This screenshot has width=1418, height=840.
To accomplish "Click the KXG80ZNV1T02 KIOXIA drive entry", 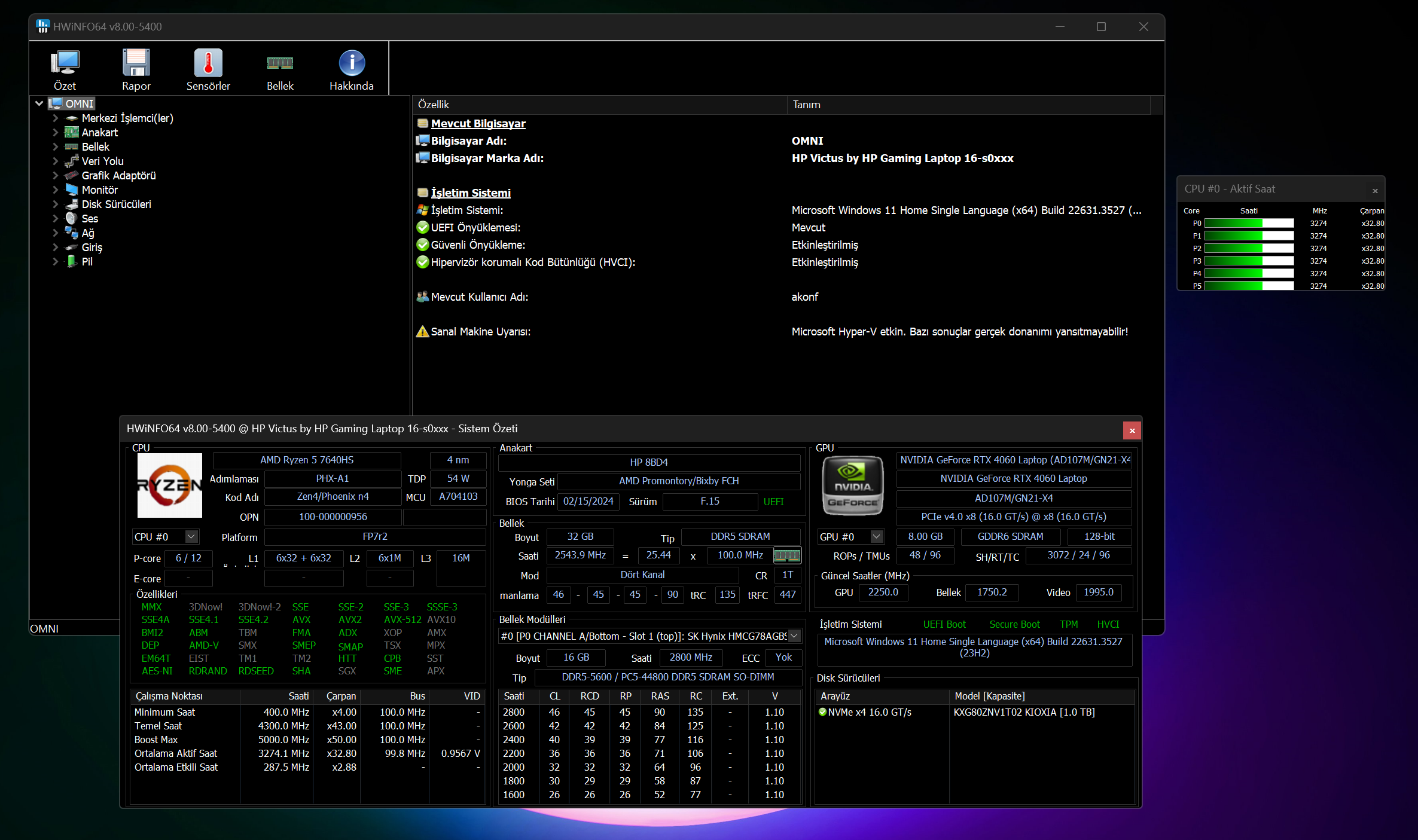I will (x=1024, y=712).
